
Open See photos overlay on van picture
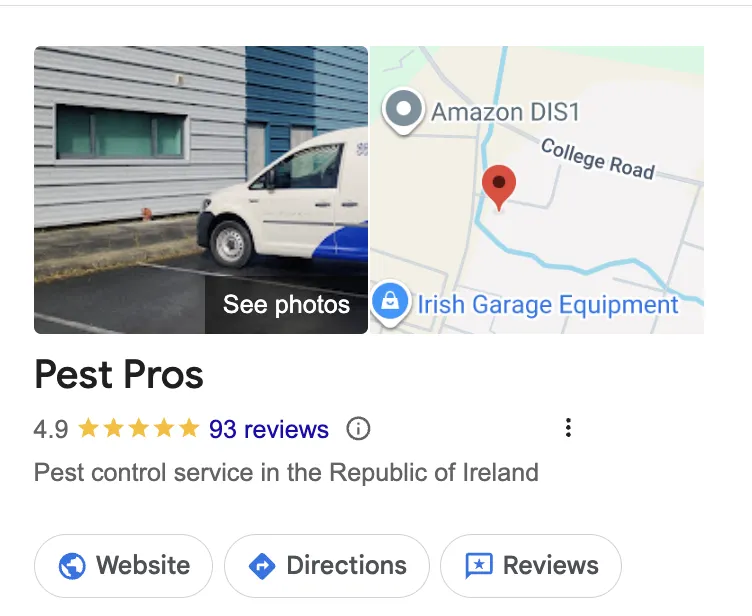[x=286, y=305]
